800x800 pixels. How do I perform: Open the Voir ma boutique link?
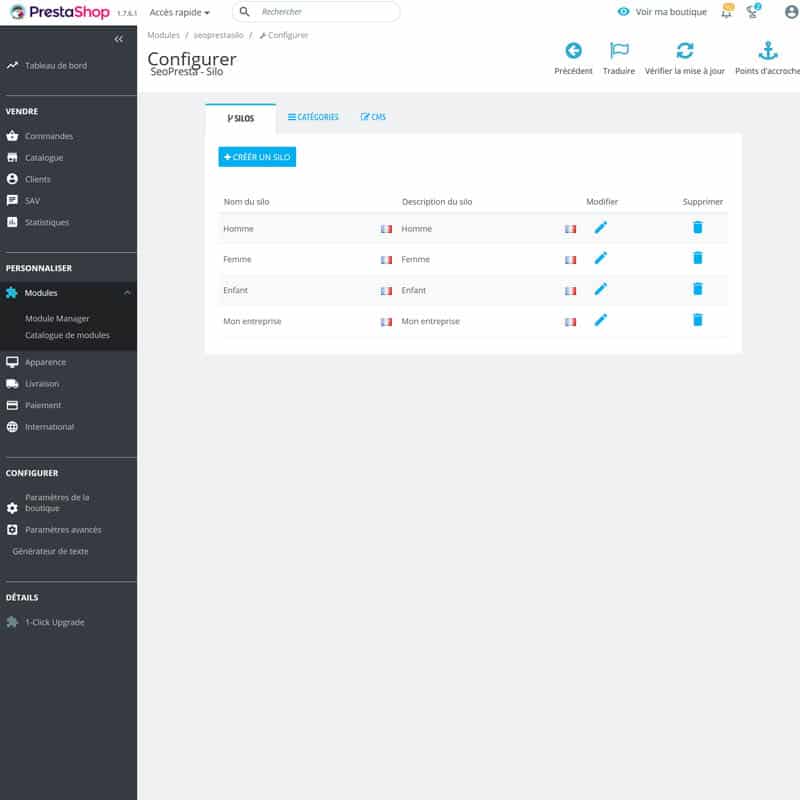[662, 12]
